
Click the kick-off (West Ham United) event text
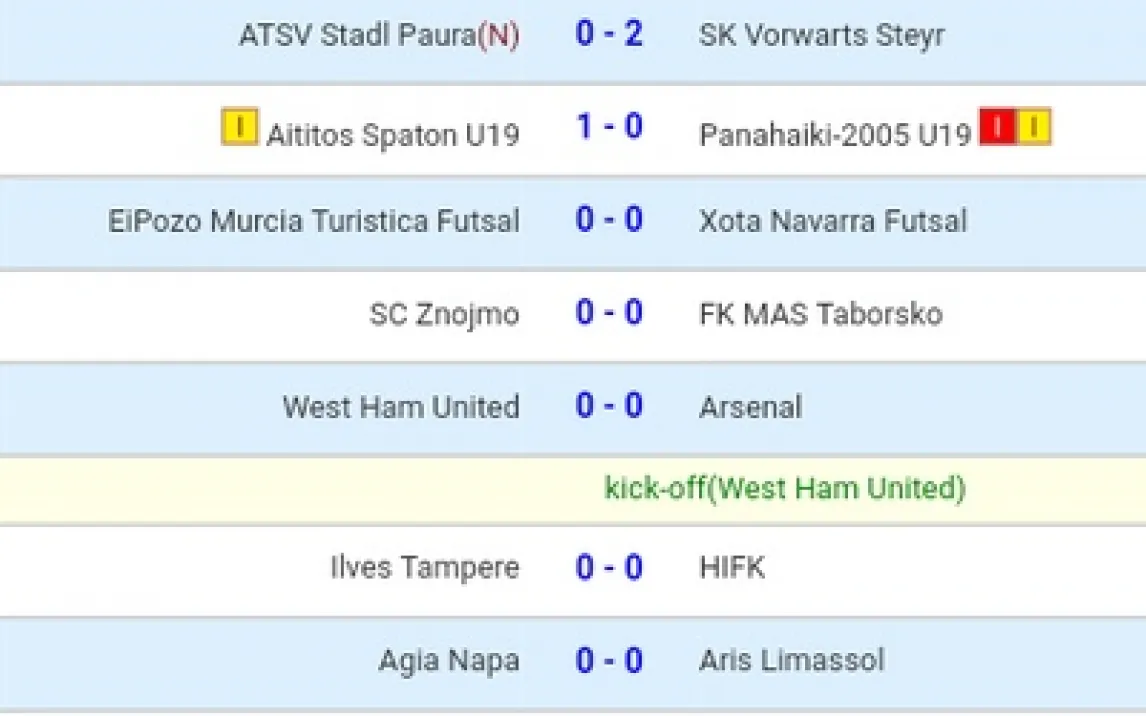pos(785,488)
